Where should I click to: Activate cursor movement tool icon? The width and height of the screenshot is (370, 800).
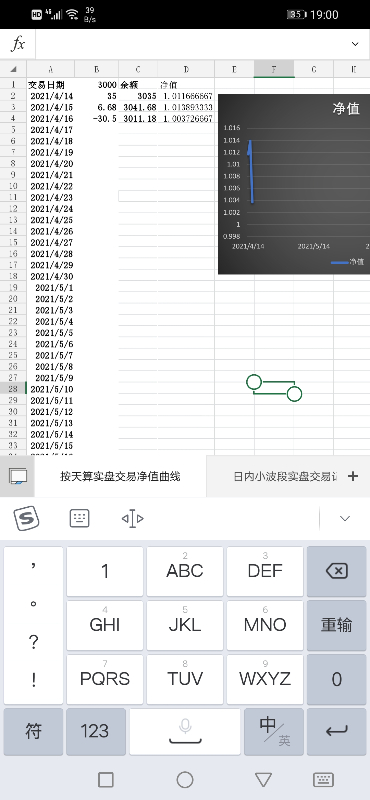(132, 518)
